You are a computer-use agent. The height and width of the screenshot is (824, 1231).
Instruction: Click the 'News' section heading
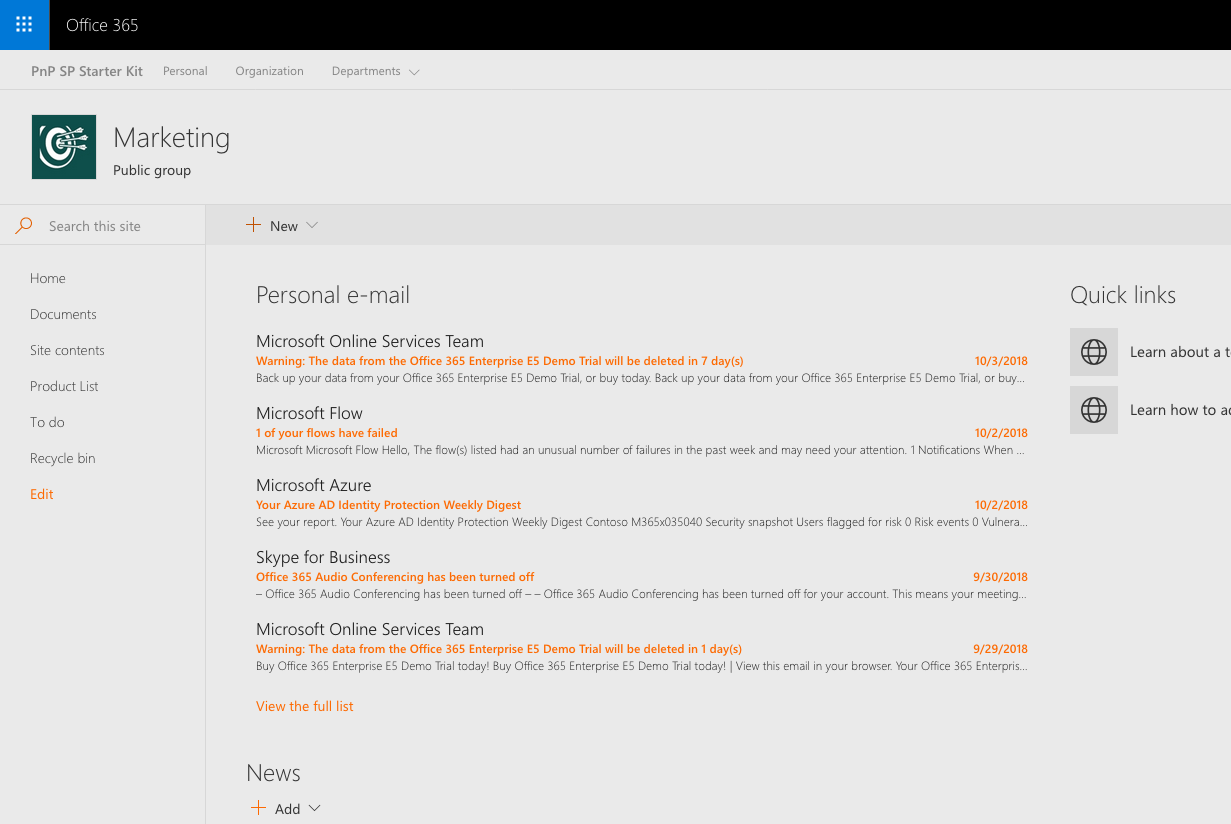[x=273, y=773]
